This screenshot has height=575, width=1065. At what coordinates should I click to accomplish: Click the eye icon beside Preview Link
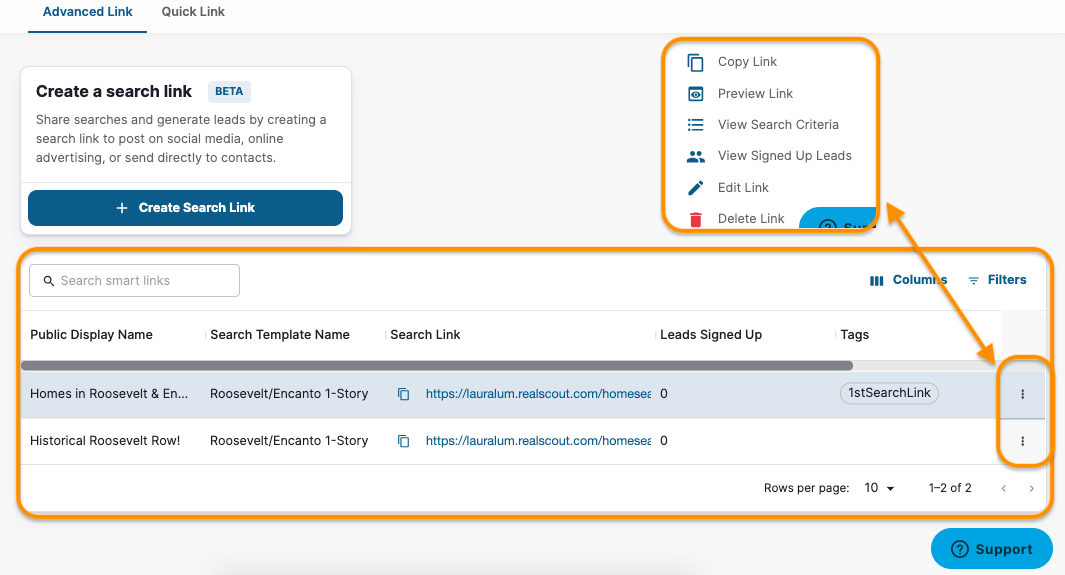[696, 94]
